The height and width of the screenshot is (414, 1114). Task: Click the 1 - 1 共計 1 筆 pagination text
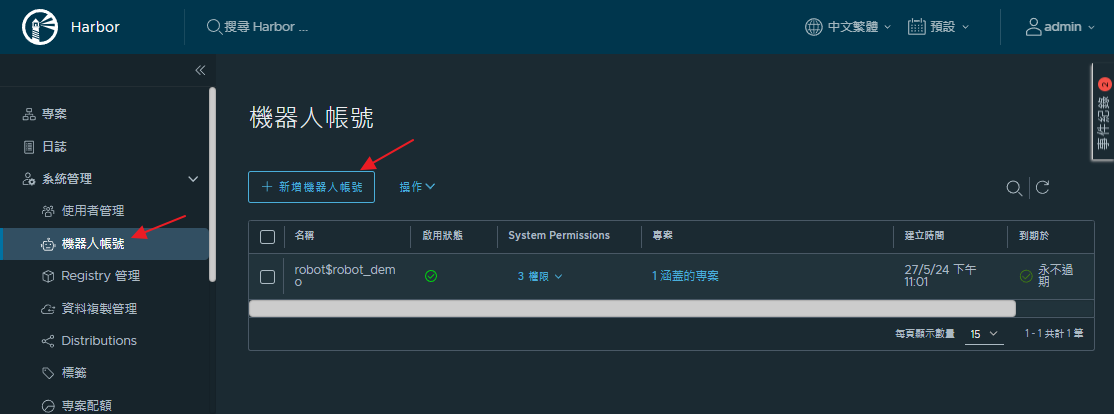point(1054,333)
